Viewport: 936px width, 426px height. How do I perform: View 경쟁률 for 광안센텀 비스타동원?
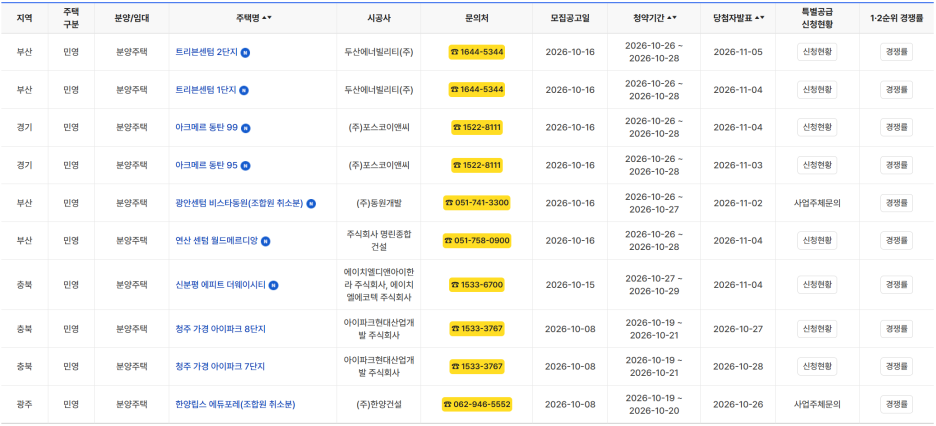(x=896, y=203)
